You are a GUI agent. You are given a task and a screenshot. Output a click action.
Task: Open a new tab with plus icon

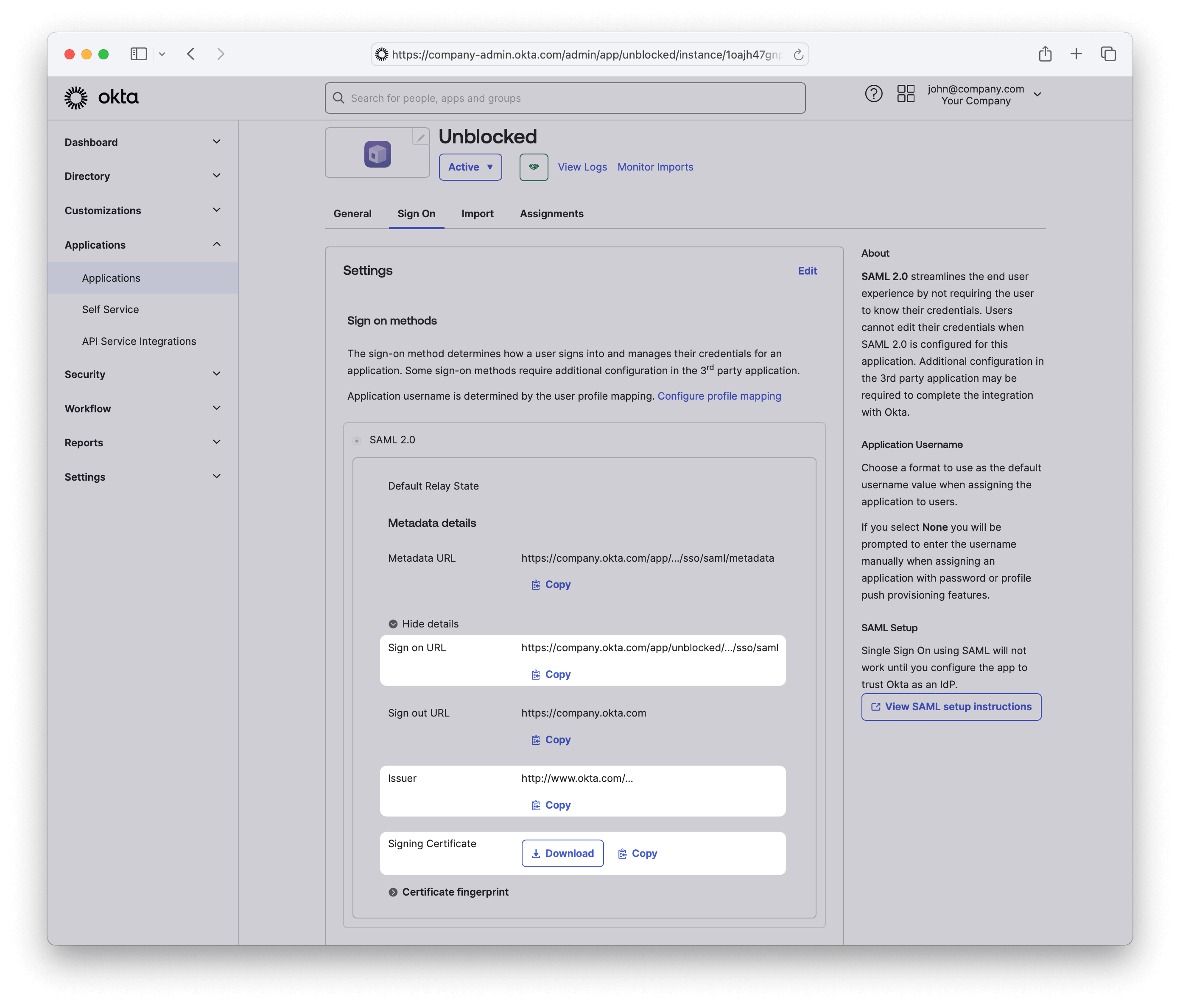tap(1076, 54)
